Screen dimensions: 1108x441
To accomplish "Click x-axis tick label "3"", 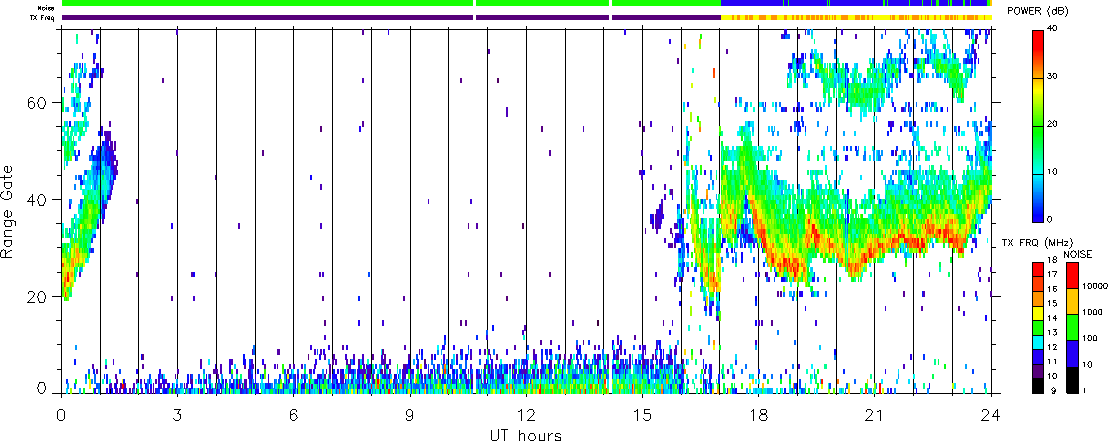I will (177, 414).
